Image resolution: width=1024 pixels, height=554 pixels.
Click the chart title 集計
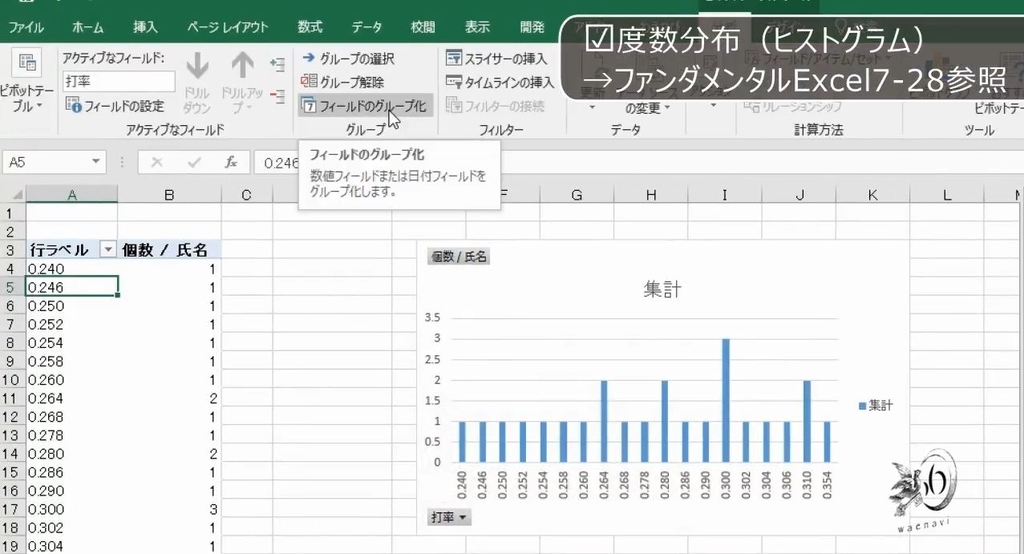(662, 289)
